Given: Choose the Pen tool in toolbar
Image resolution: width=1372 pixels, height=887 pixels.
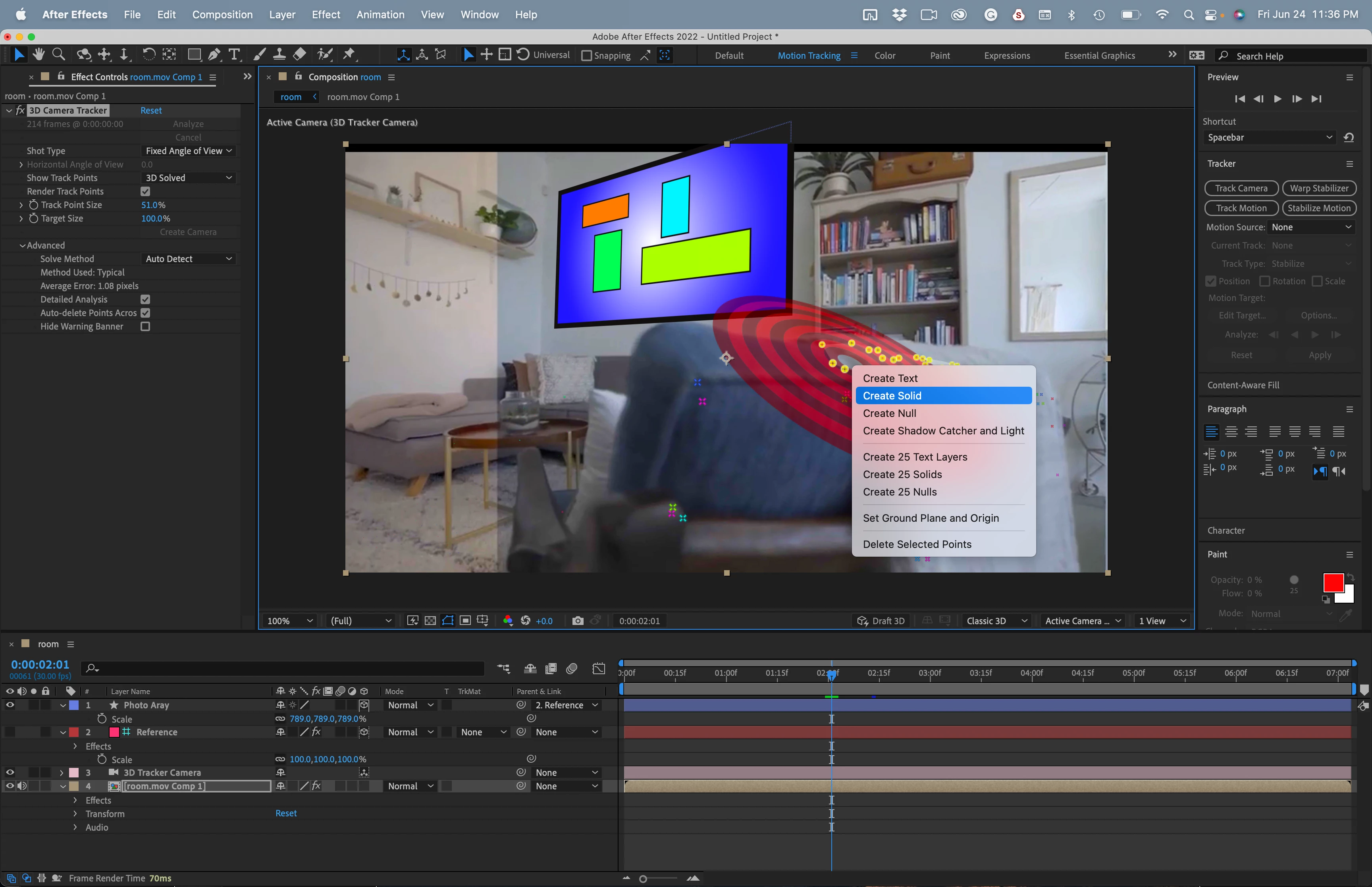Looking at the screenshot, I should tap(214, 55).
